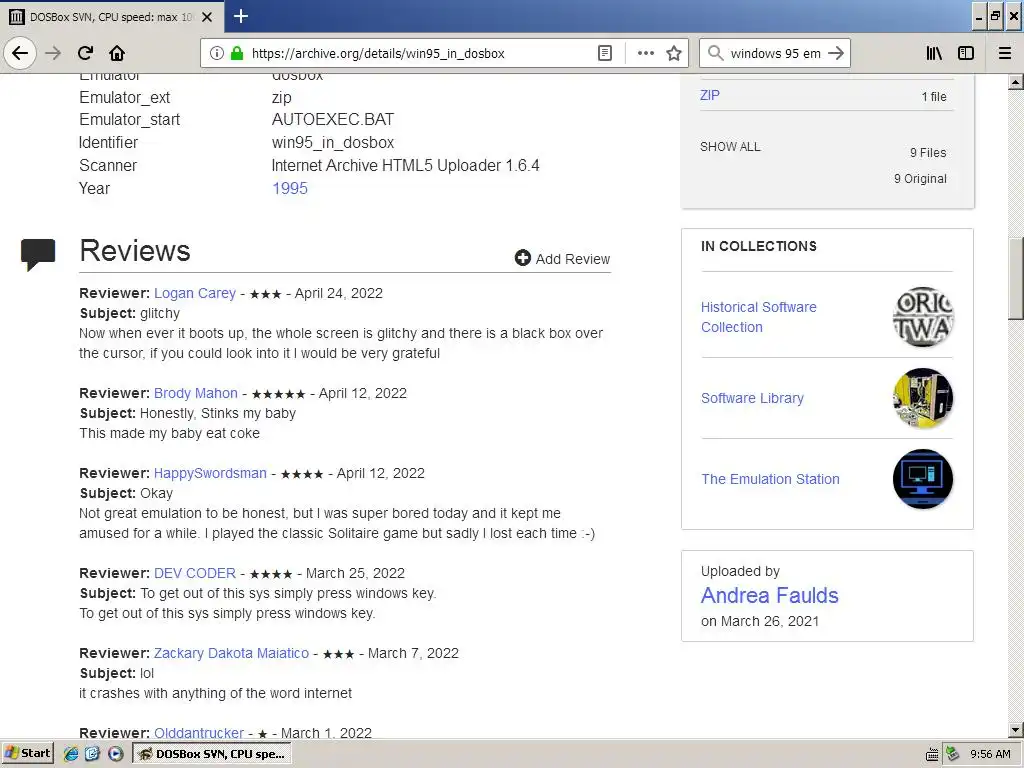Viewport: 1024px width, 768px height.
Task: Click The Emulation Station monitor thumbnail
Action: coord(923,479)
